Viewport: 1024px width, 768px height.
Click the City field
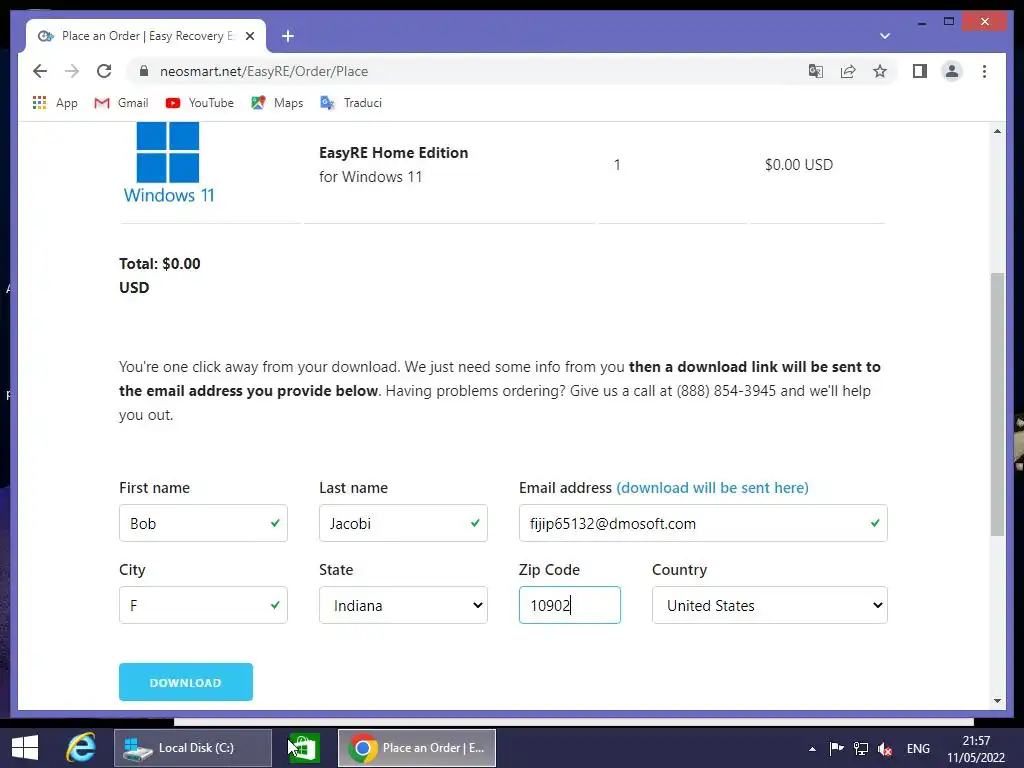(x=203, y=605)
